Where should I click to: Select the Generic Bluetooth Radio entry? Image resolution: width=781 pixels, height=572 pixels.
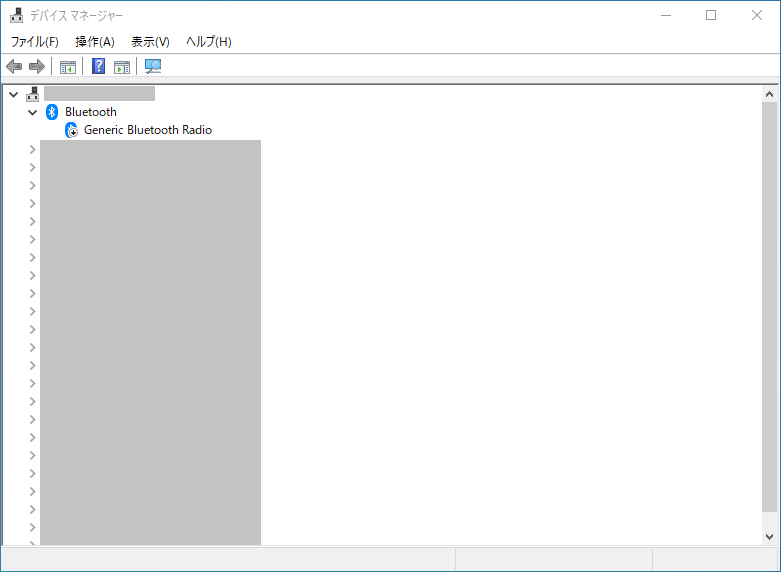coord(148,130)
